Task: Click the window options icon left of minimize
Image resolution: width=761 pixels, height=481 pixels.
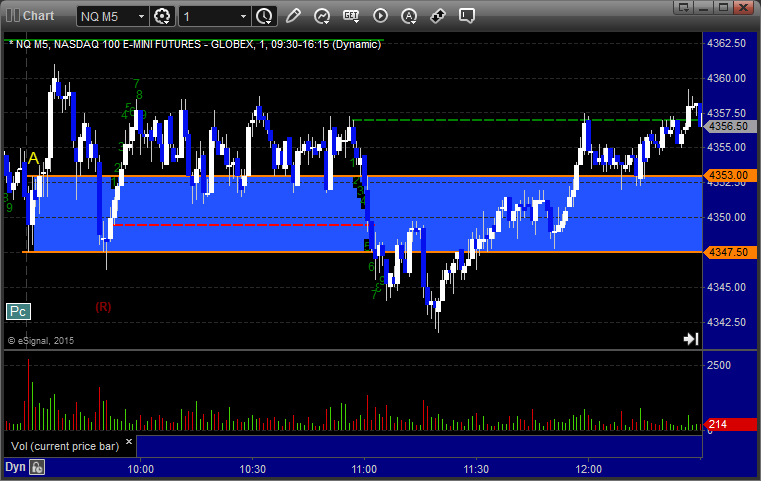Action: [x=683, y=7]
